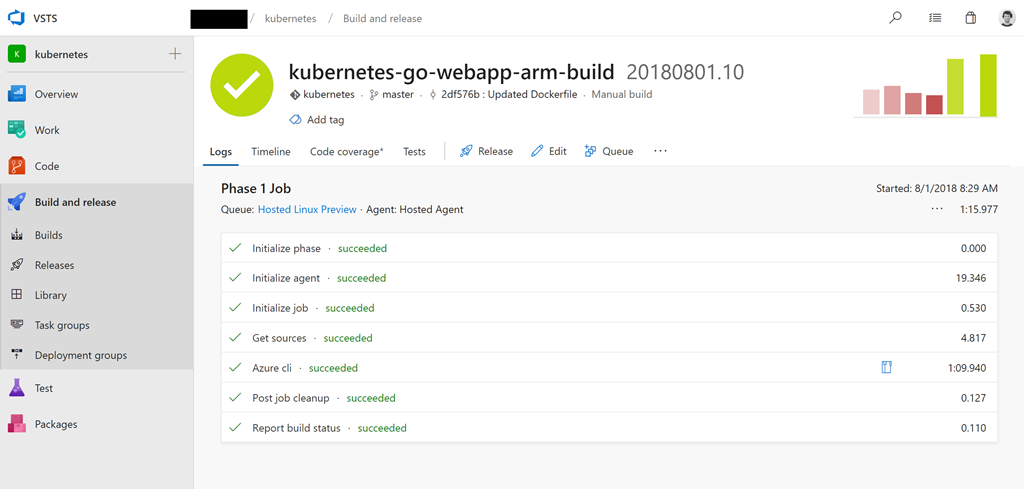
Task: Open phase job ellipsis menu
Action: pyautogui.click(x=936, y=209)
